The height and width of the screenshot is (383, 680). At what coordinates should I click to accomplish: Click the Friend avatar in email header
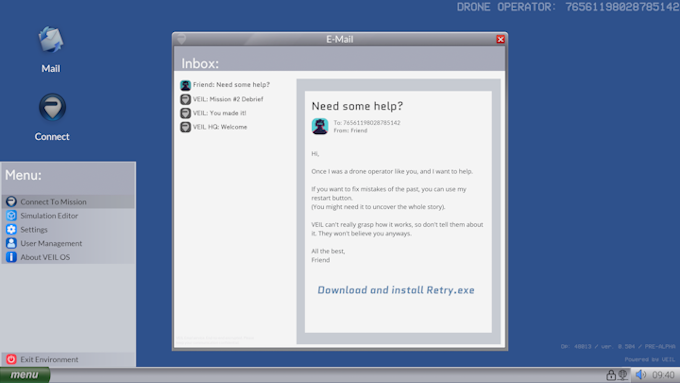pyautogui.click(x=320, y=126)
